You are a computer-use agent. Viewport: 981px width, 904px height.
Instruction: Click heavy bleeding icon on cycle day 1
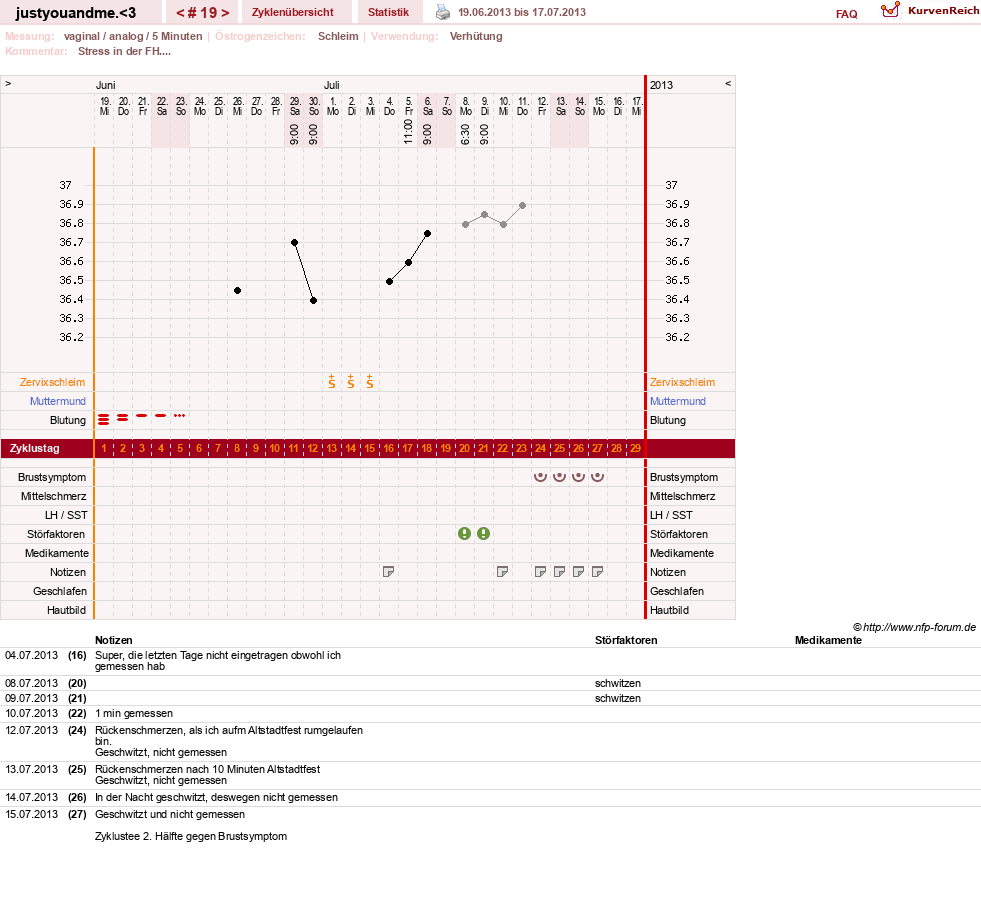point(104,419)
